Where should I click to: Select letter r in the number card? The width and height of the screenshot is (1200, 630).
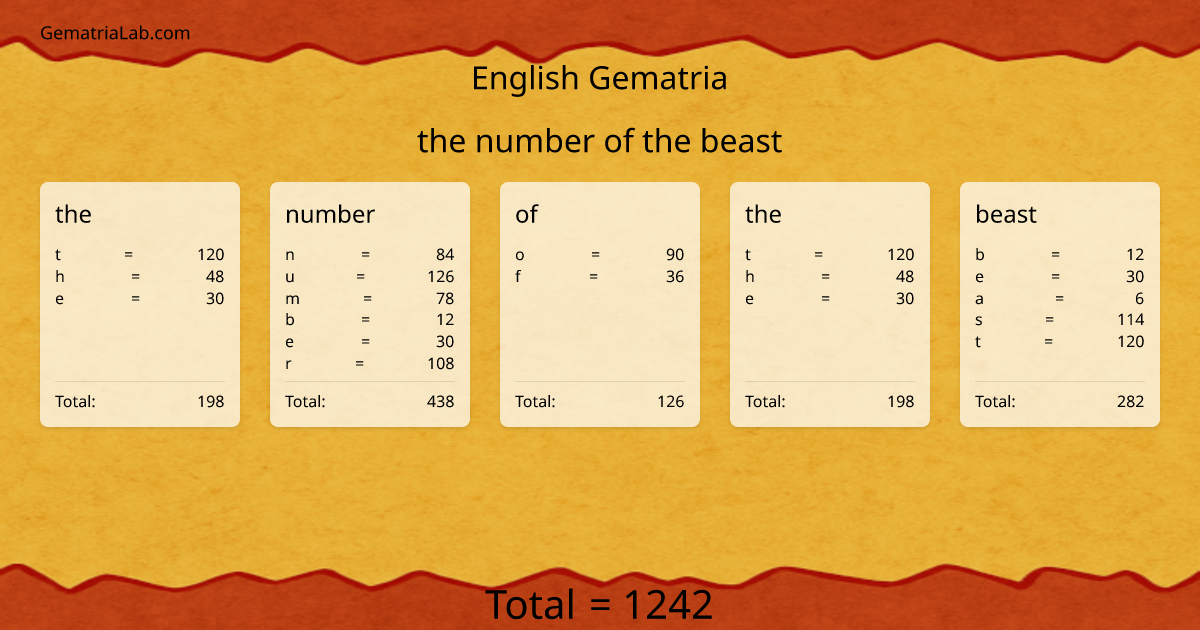coord(288,364)
